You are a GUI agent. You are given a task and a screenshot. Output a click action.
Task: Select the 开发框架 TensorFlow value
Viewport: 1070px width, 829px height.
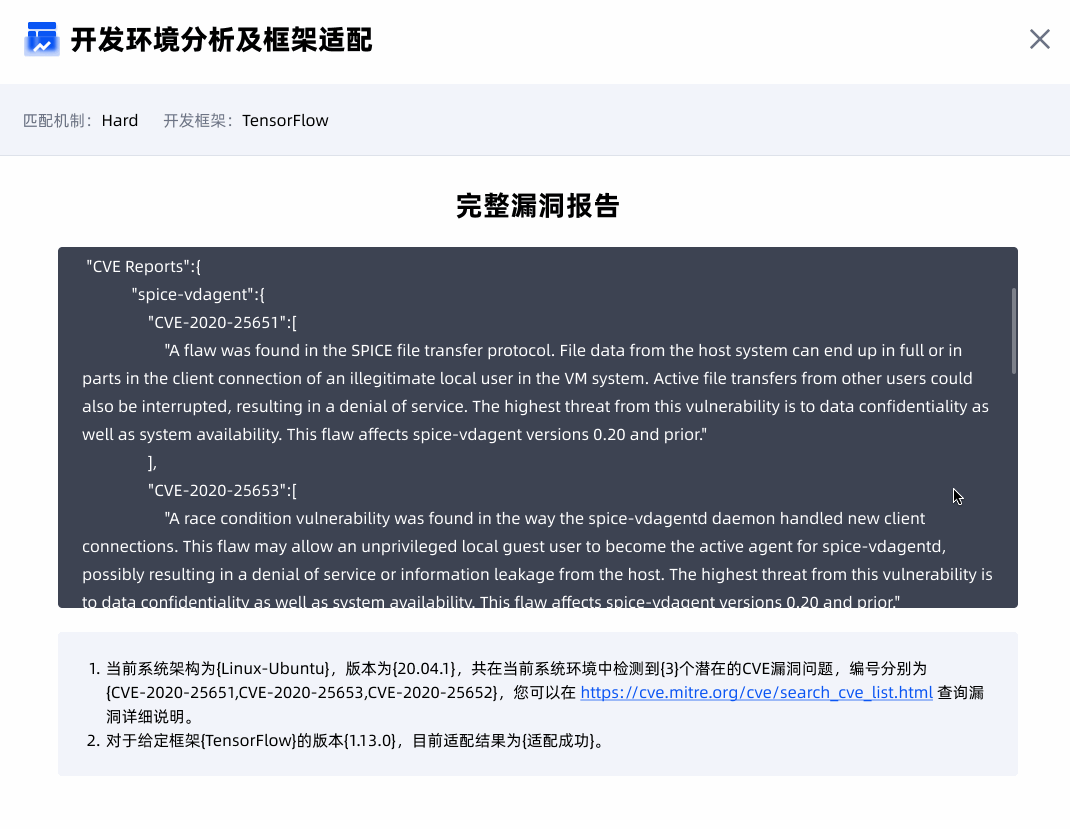tap(285, 121)
